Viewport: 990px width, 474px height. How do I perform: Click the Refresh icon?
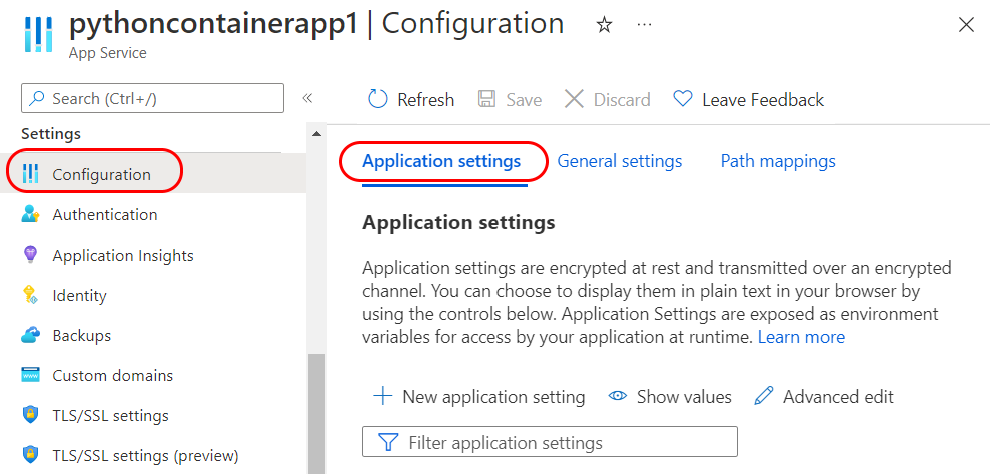377,99
